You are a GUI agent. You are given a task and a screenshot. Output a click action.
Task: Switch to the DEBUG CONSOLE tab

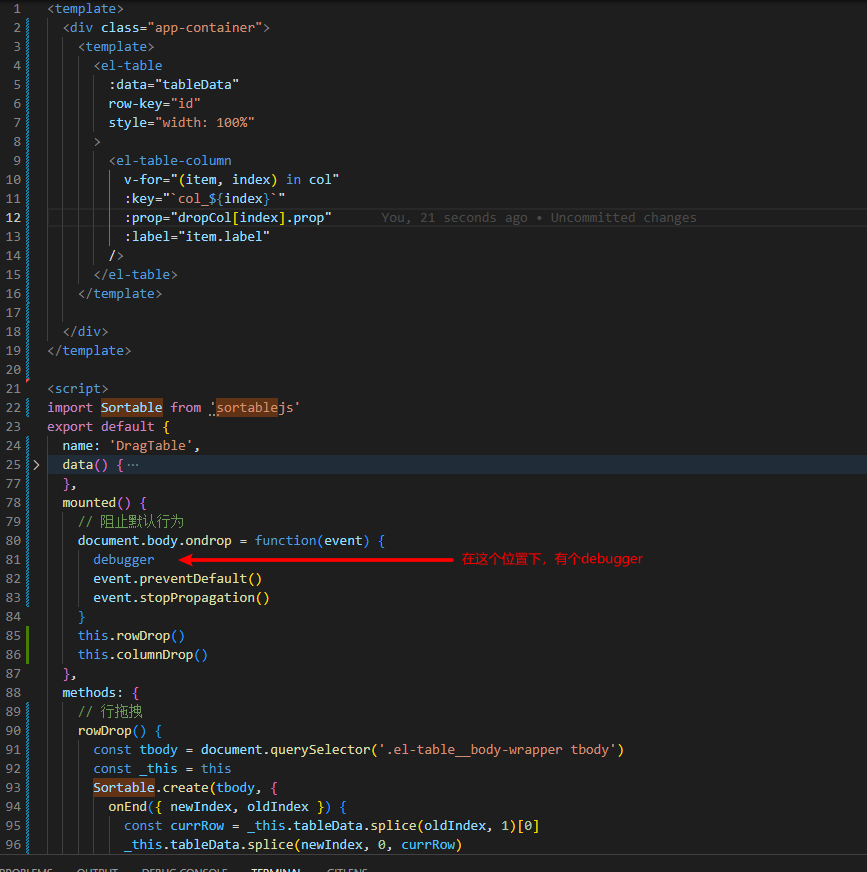(184, 869)
